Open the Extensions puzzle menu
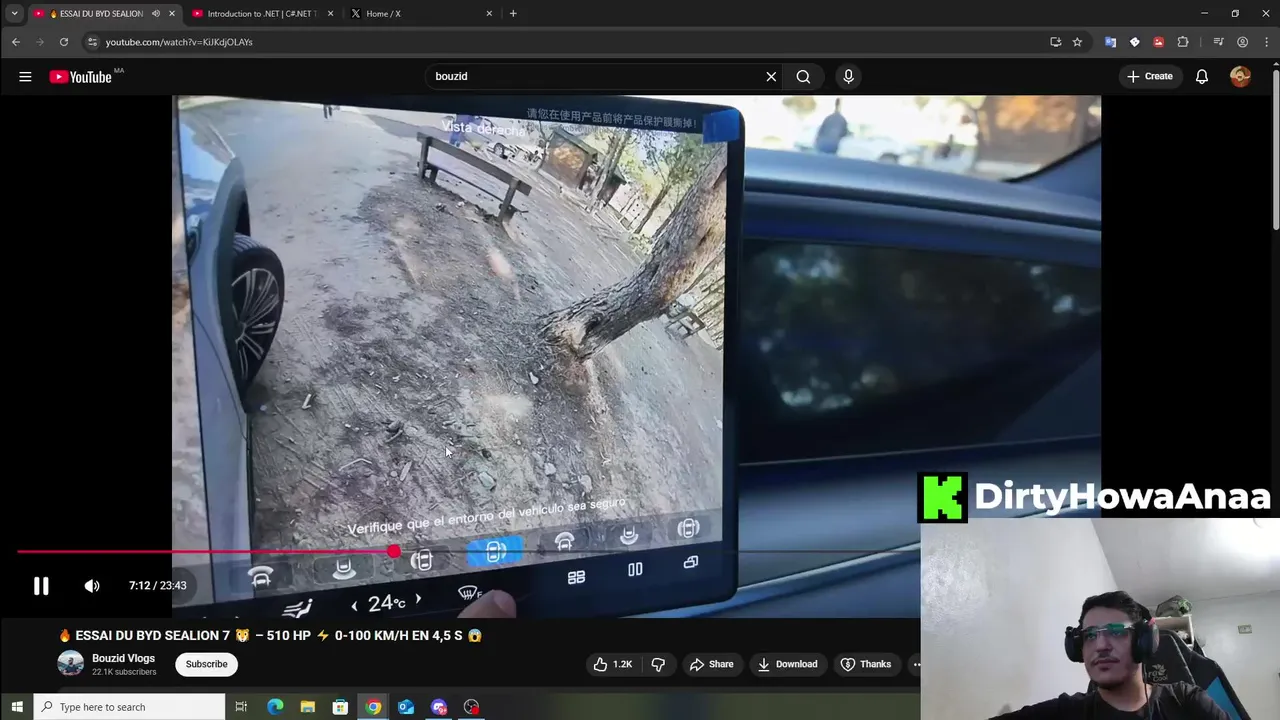The width and height of the screenshot is (1280, 720). pyautogui.click(x=1183, y=42)
